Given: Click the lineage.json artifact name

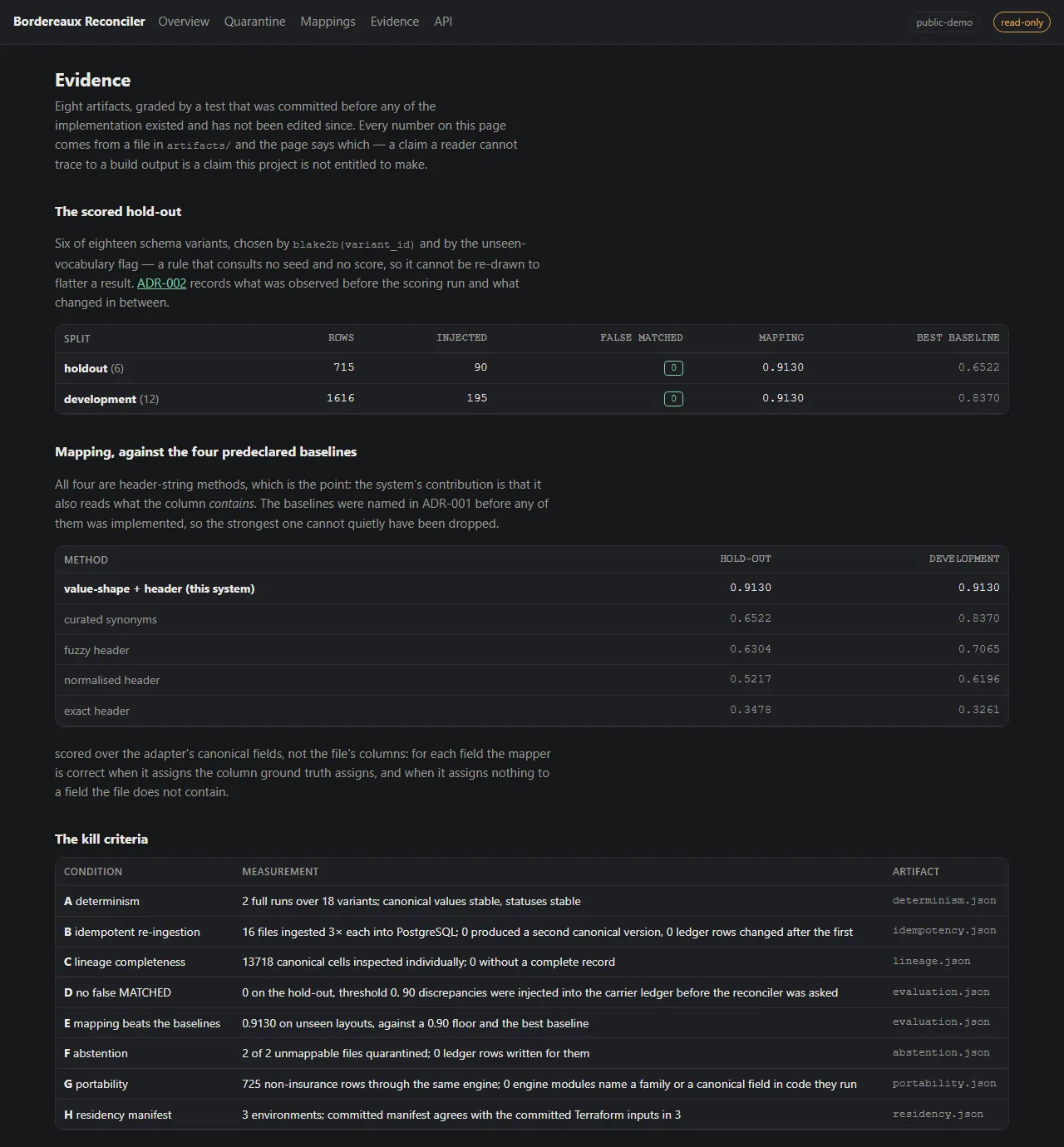Looking at the screenshot, I should pyautogui.click(x=931, y=961).
